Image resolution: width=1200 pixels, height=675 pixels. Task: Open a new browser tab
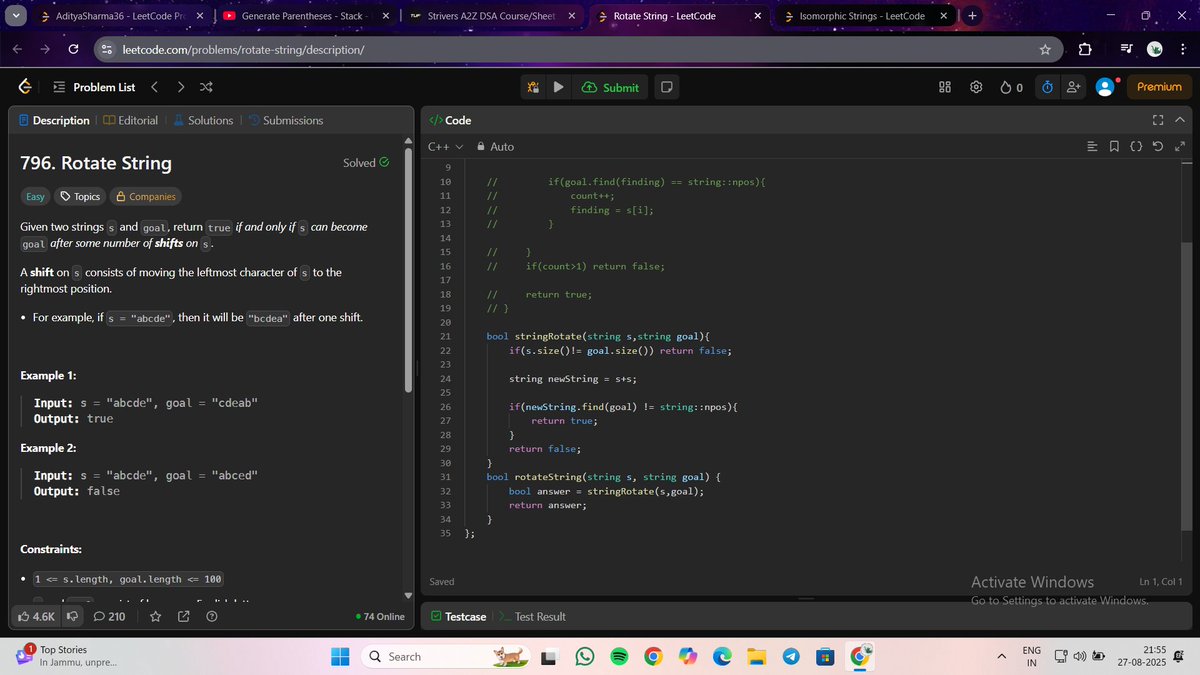[973, 16]
